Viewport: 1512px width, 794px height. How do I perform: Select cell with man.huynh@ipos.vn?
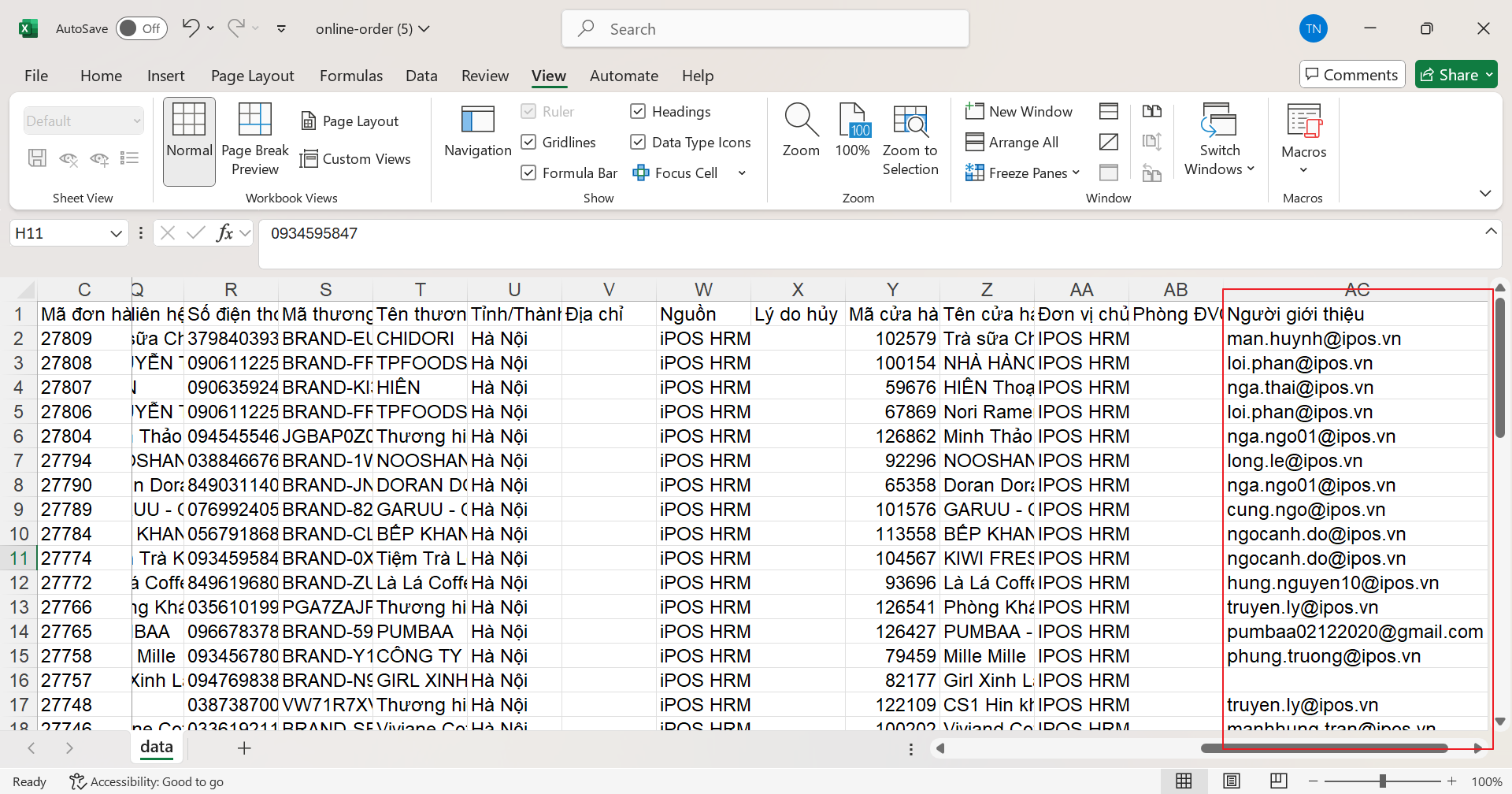coord(1356,339)
